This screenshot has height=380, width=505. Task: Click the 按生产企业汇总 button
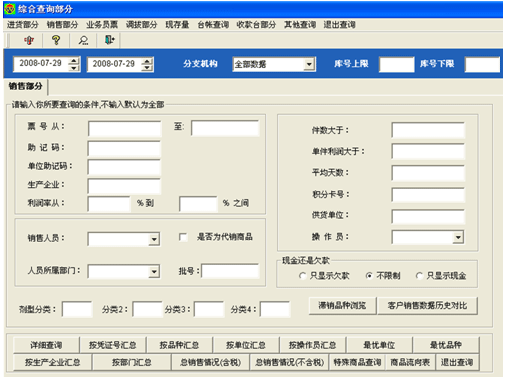coord(52,362)
